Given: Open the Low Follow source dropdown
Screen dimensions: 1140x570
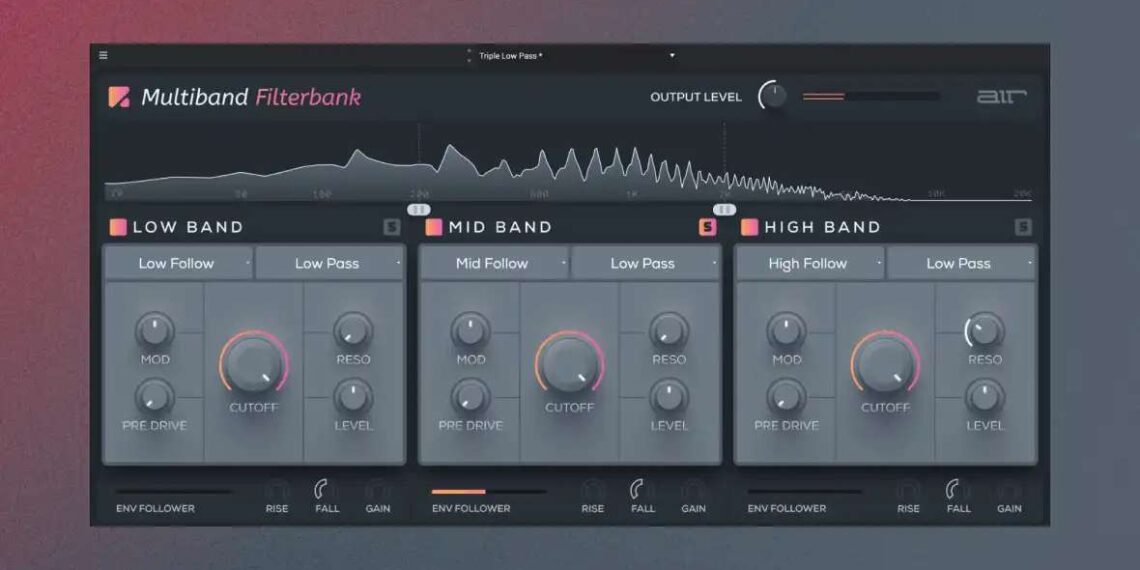Looking at the screenshot, I should [x=179, y=263].
